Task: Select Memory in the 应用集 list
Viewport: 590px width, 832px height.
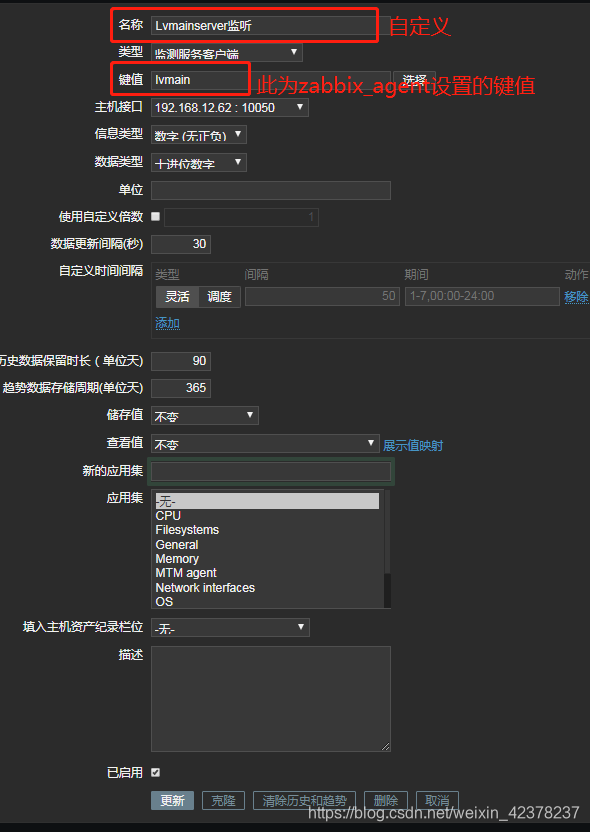Action: coord(267,559)
